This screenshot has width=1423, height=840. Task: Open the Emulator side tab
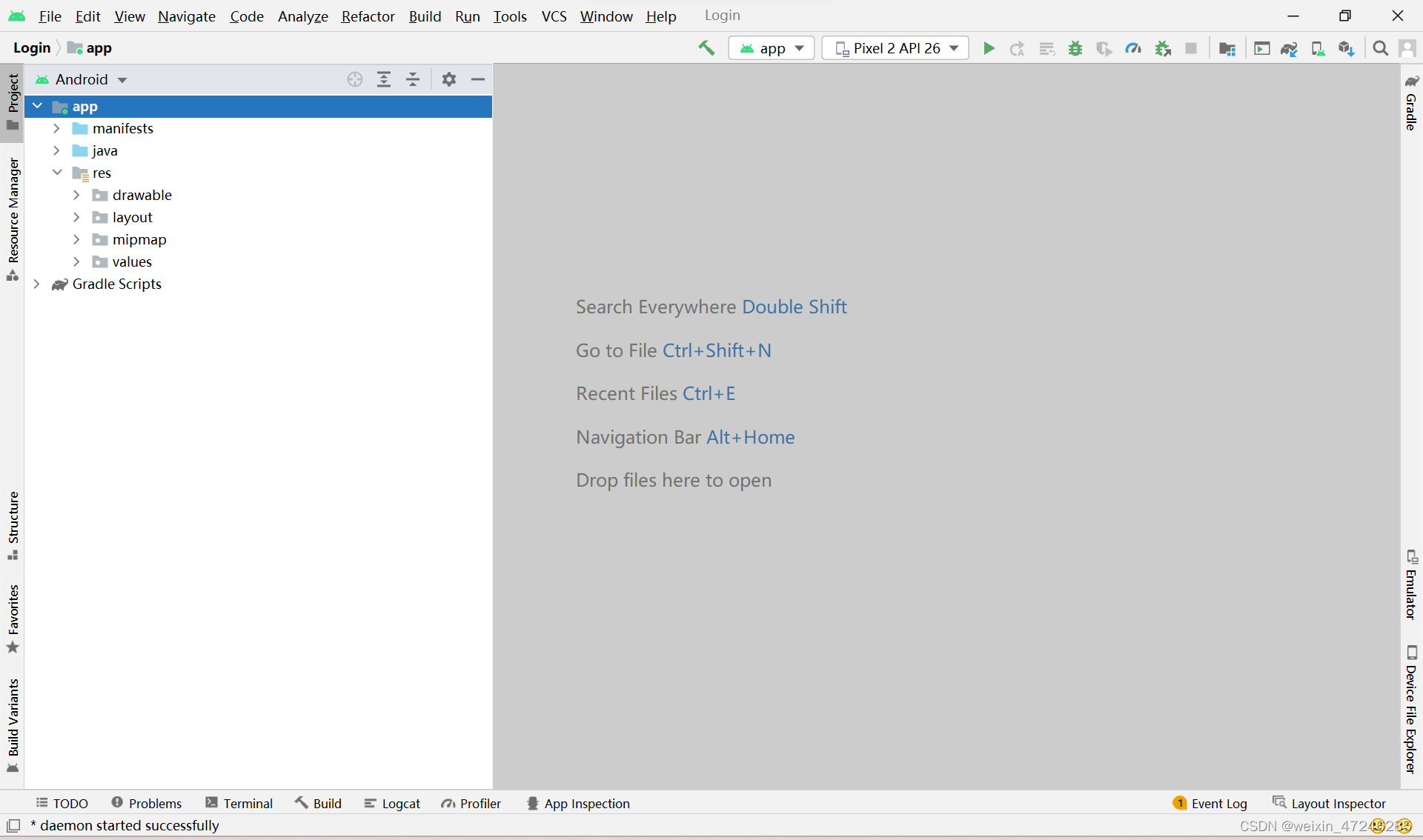pos(1411,584)
